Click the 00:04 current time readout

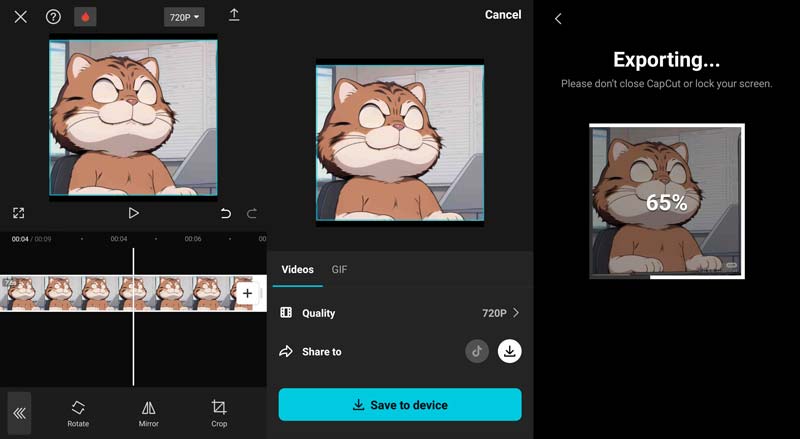(x=20, y=239)
